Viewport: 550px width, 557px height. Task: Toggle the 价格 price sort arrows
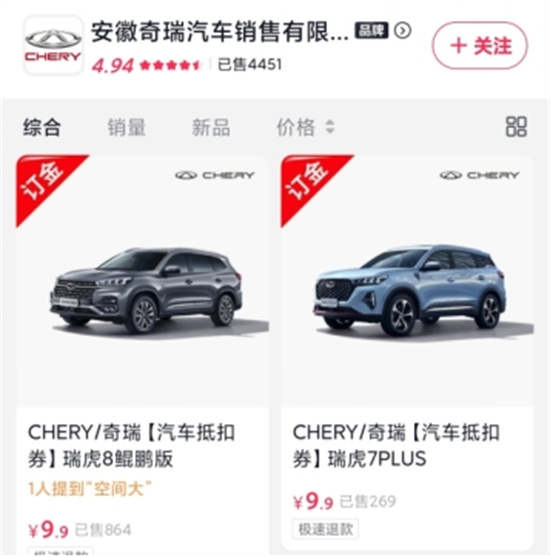coord(330,127)
